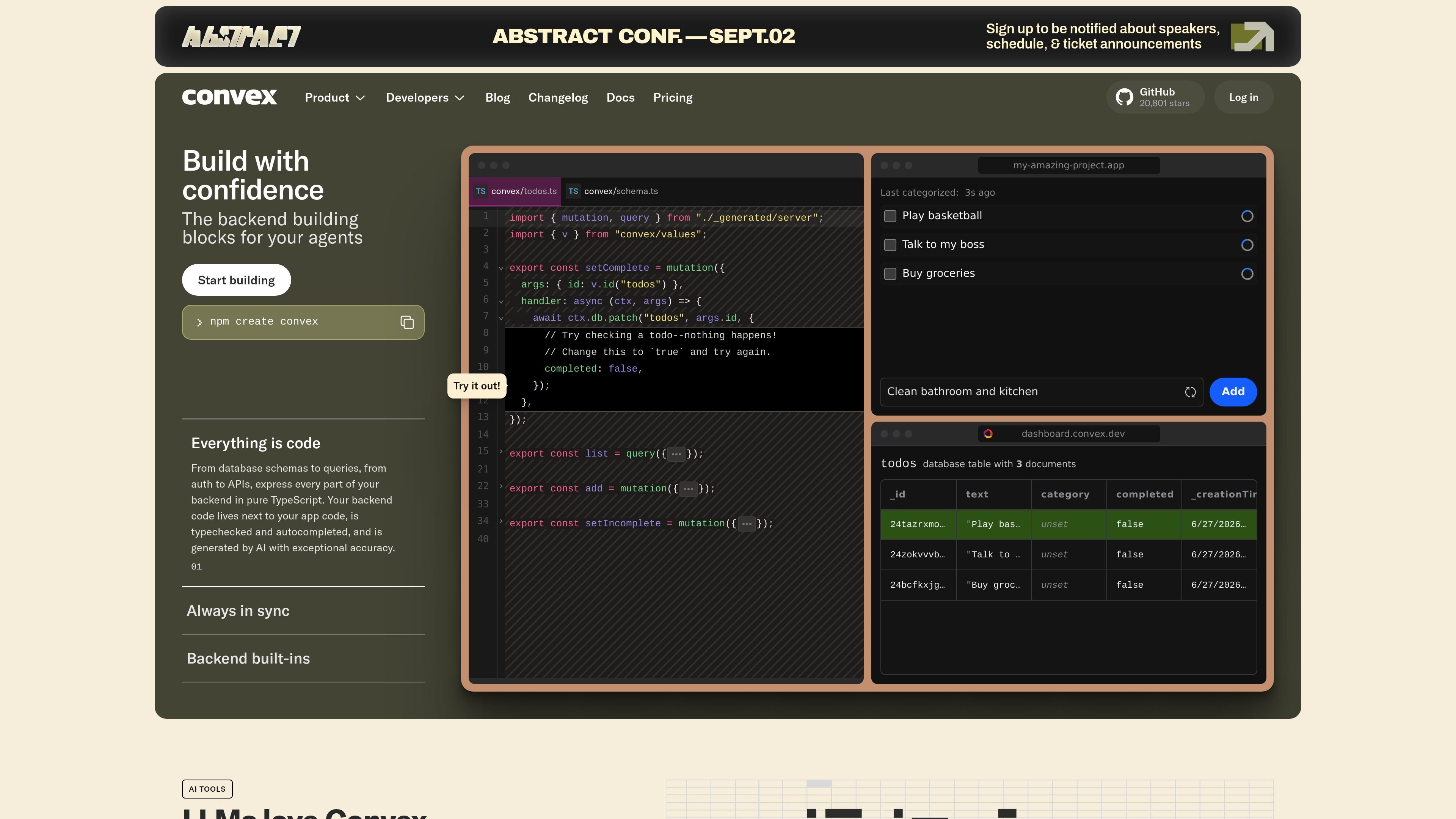Image resolution: width=1456 pixels, height=819 pixels.
Task: Click the my-amazing-project.app address bar
Action: point(1068,166)
